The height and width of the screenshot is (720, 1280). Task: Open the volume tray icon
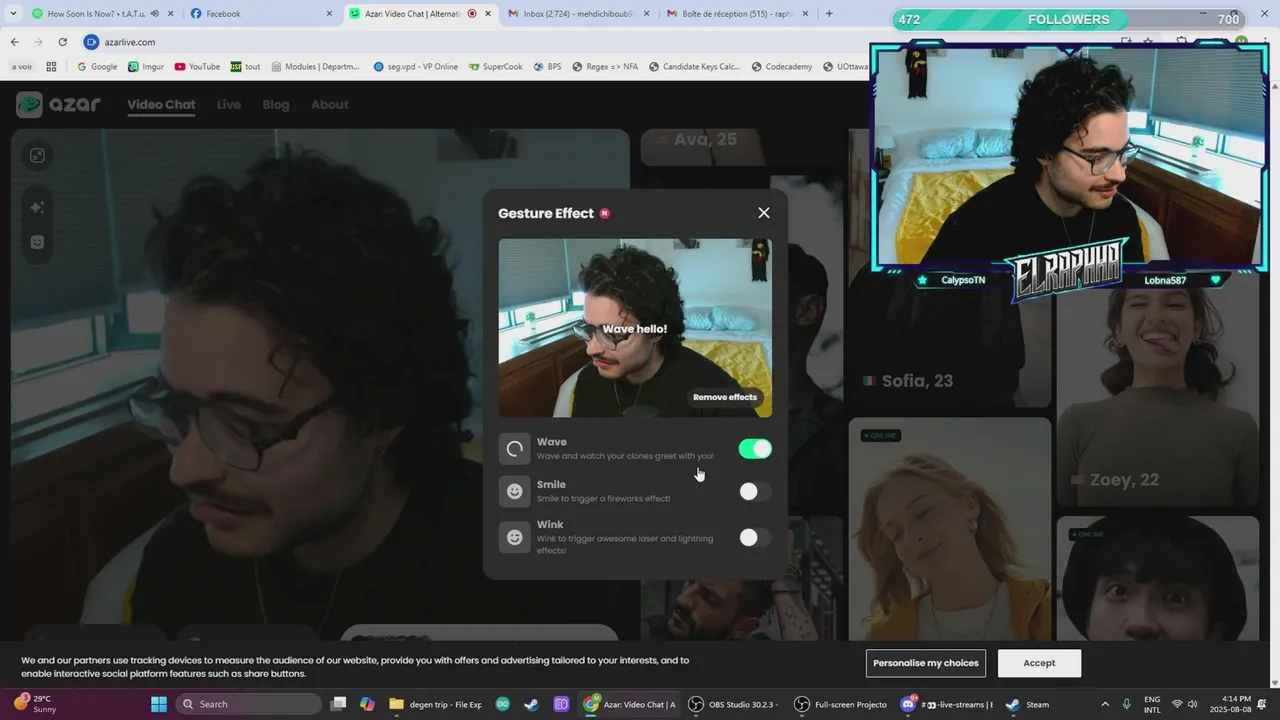(x=1192, y=704)
